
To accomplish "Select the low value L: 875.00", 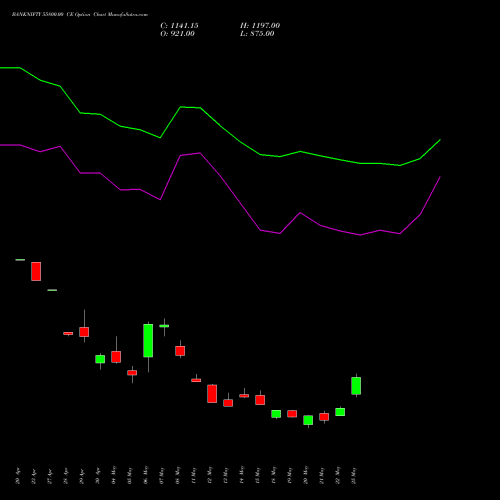I will 257,34.
